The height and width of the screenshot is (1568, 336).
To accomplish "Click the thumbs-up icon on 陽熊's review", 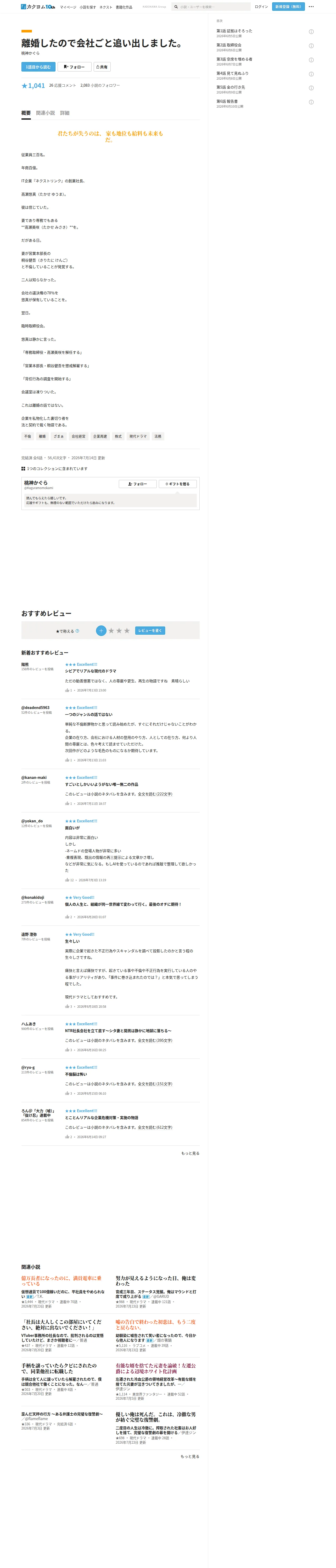I will point(68,690).
